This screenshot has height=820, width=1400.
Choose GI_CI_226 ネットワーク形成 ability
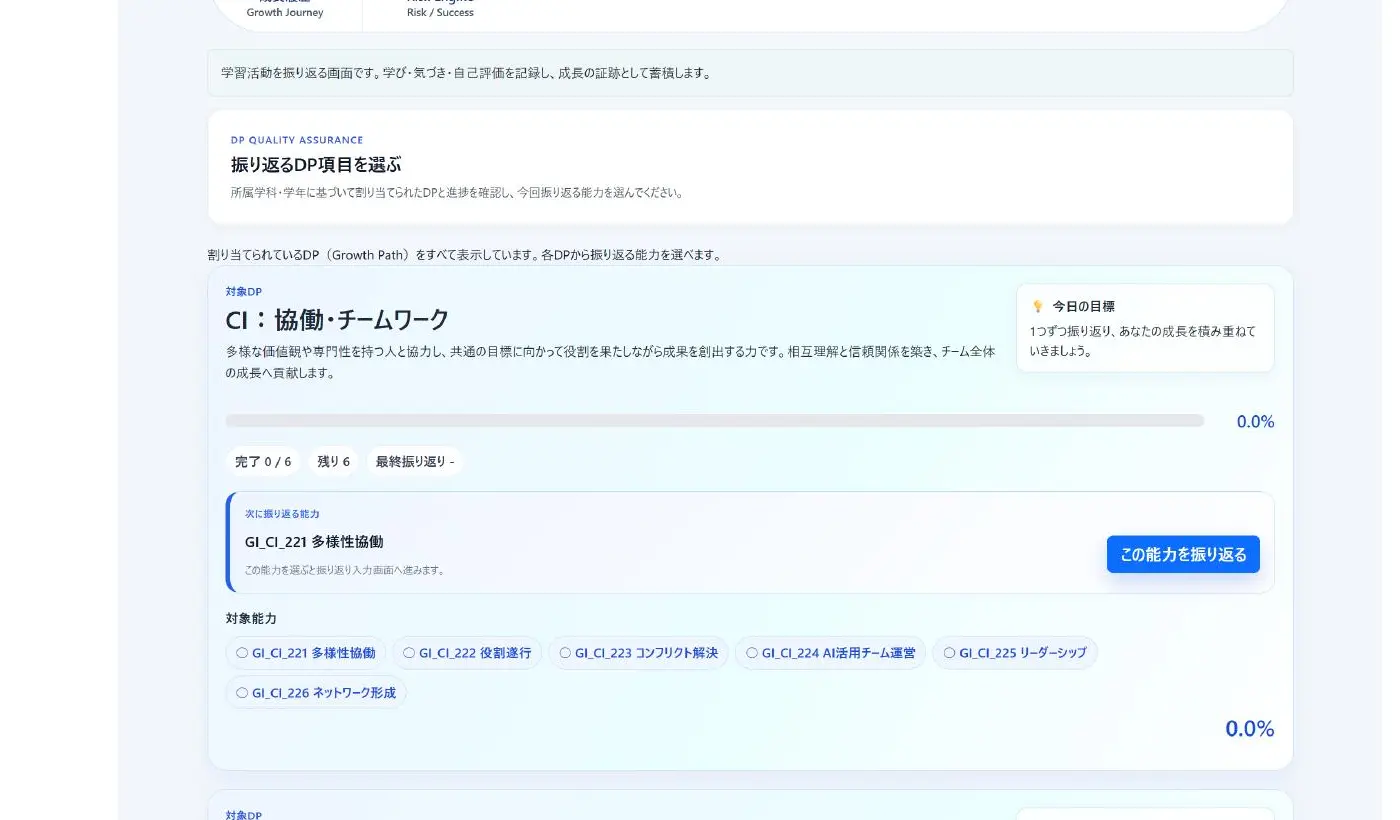click(x=316, y=692)
